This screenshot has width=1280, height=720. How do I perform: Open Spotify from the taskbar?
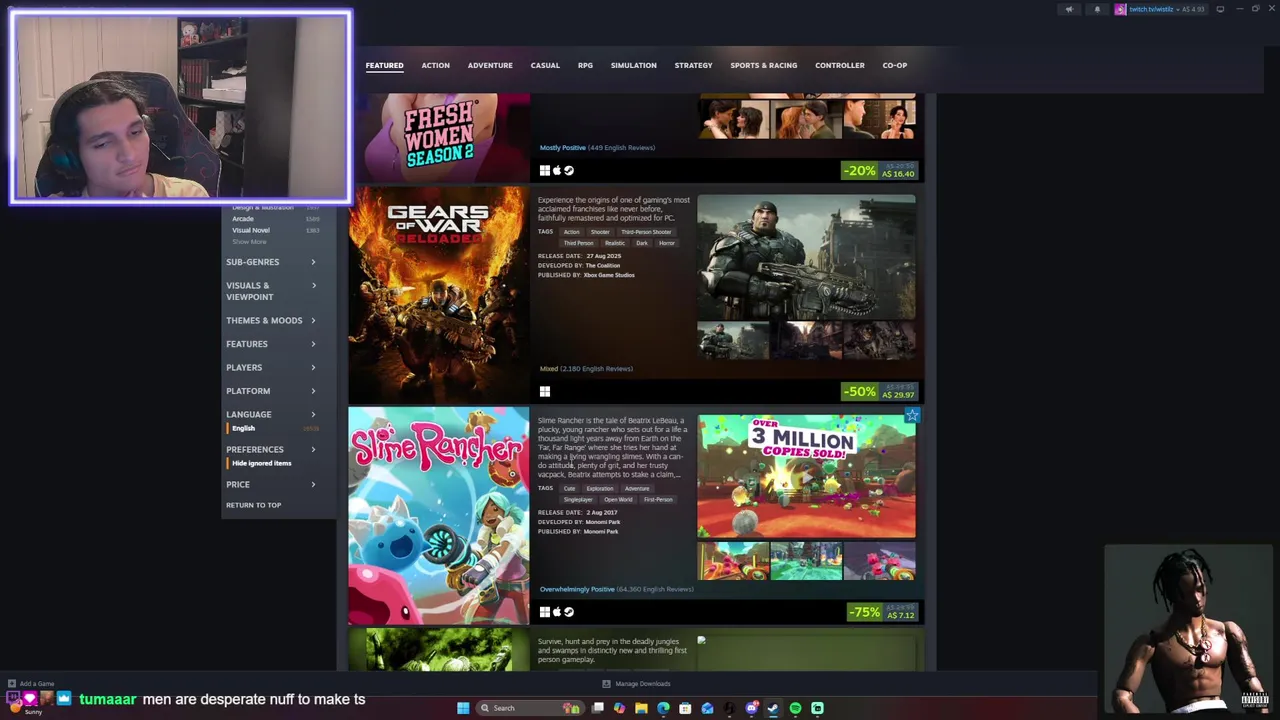(x=795, y=708)
